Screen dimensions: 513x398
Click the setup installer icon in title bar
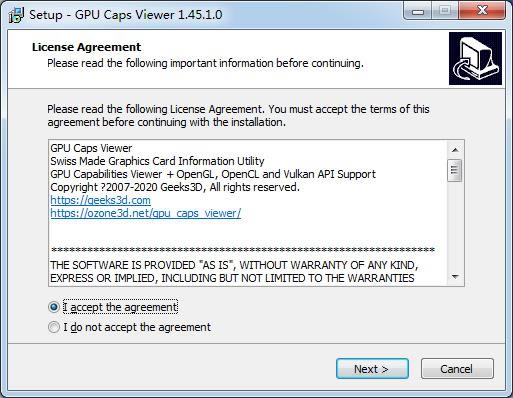click(16, 15)
